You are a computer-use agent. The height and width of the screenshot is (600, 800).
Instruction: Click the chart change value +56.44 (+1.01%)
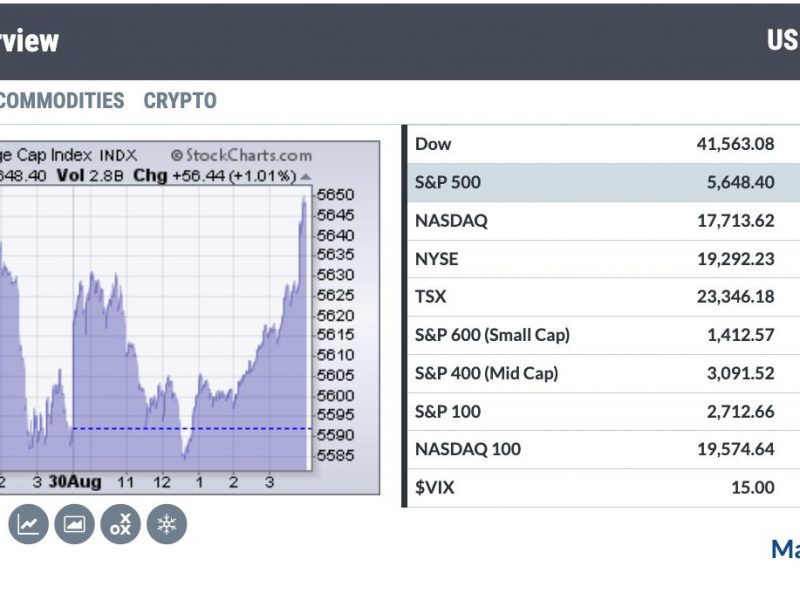pyautogui.click(x=234, y=176)
